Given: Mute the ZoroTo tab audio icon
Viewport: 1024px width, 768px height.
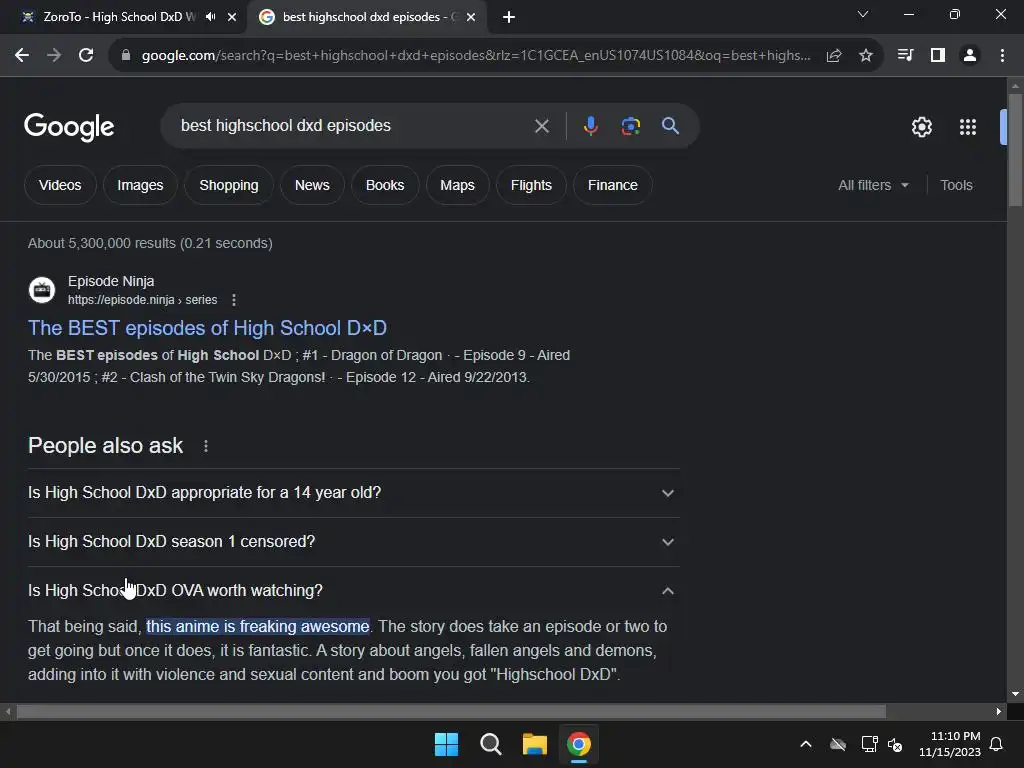Looking at the screenshot, I should click(210, 17).
